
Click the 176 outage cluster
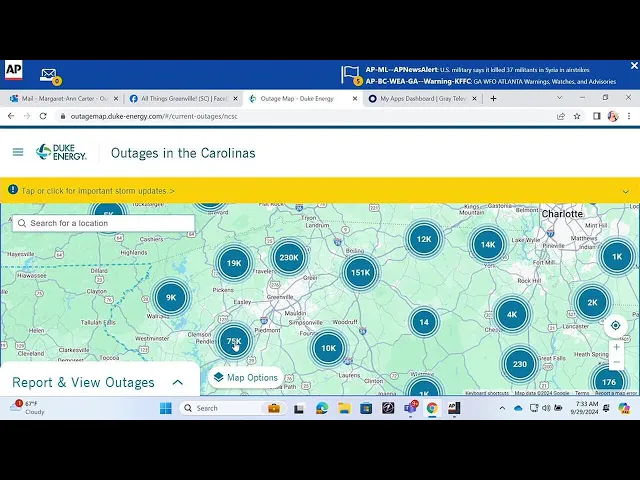(609, 382)
